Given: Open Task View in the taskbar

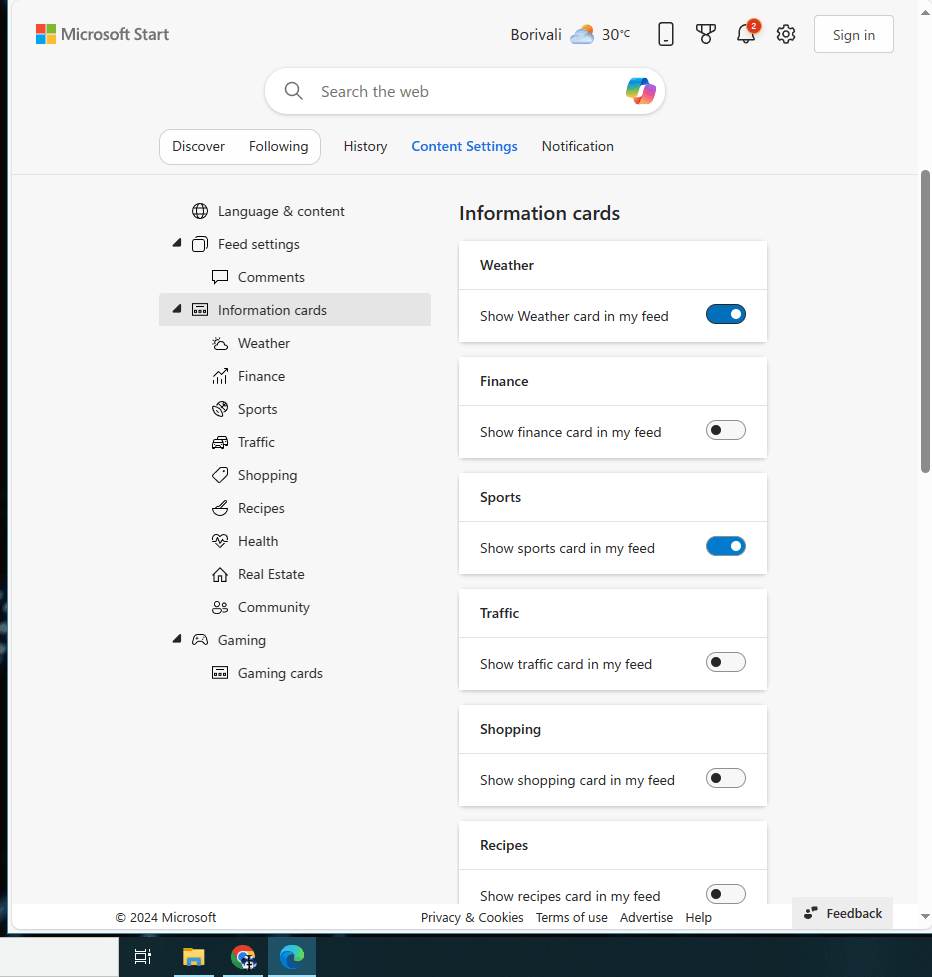Looking at the screenshot, I should (143, 956).
